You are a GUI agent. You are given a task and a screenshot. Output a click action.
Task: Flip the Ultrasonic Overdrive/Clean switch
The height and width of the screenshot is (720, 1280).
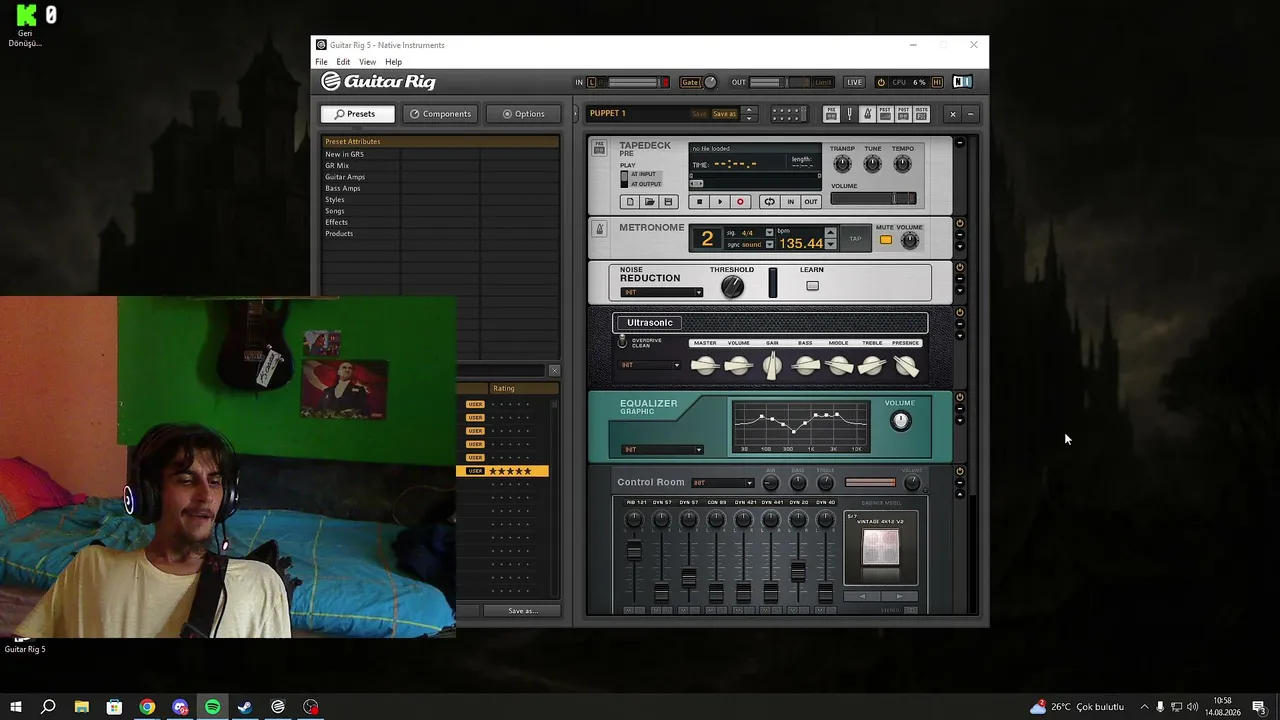click(622, 342)
